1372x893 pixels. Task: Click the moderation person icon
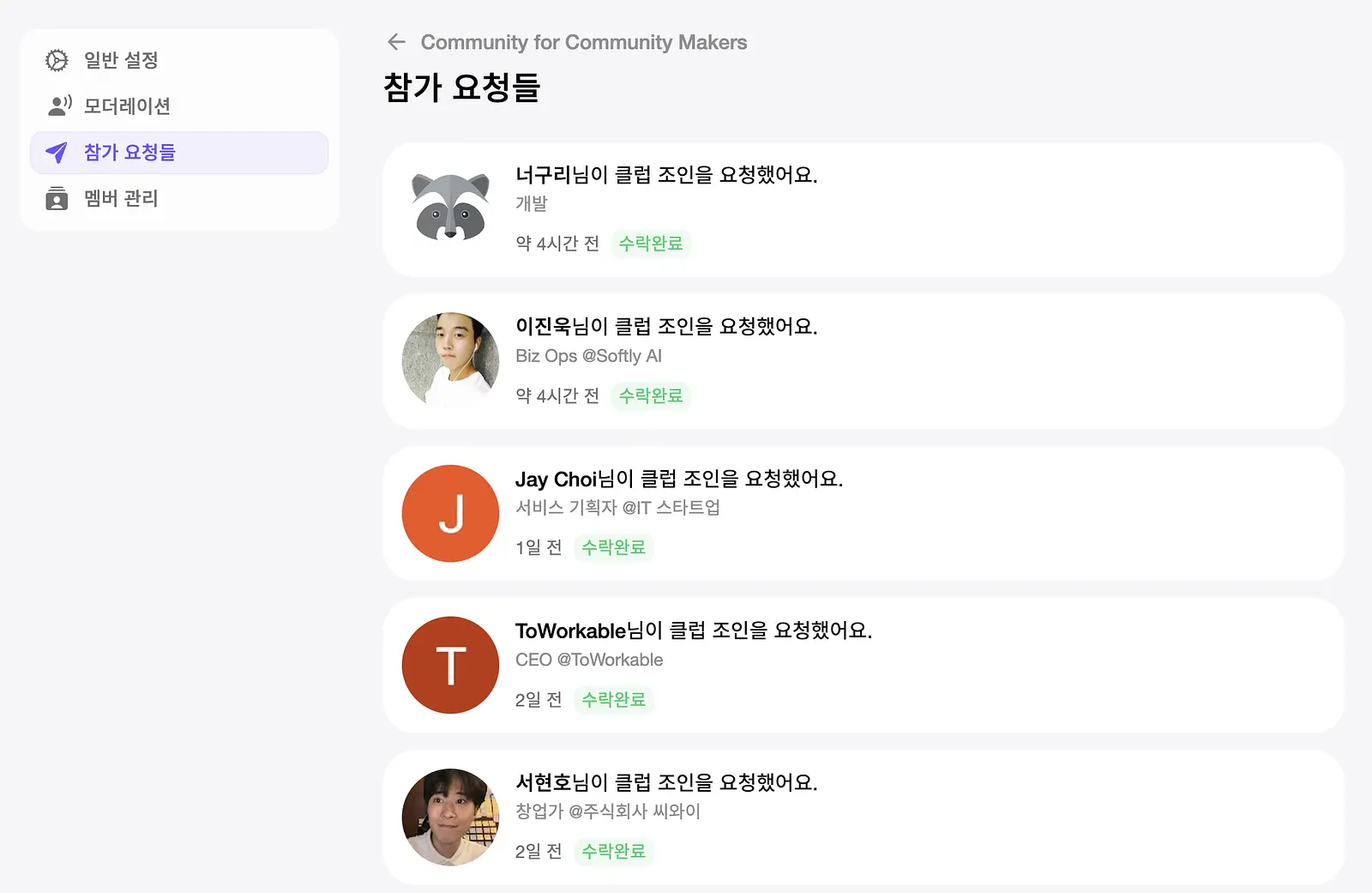[58, 106]
